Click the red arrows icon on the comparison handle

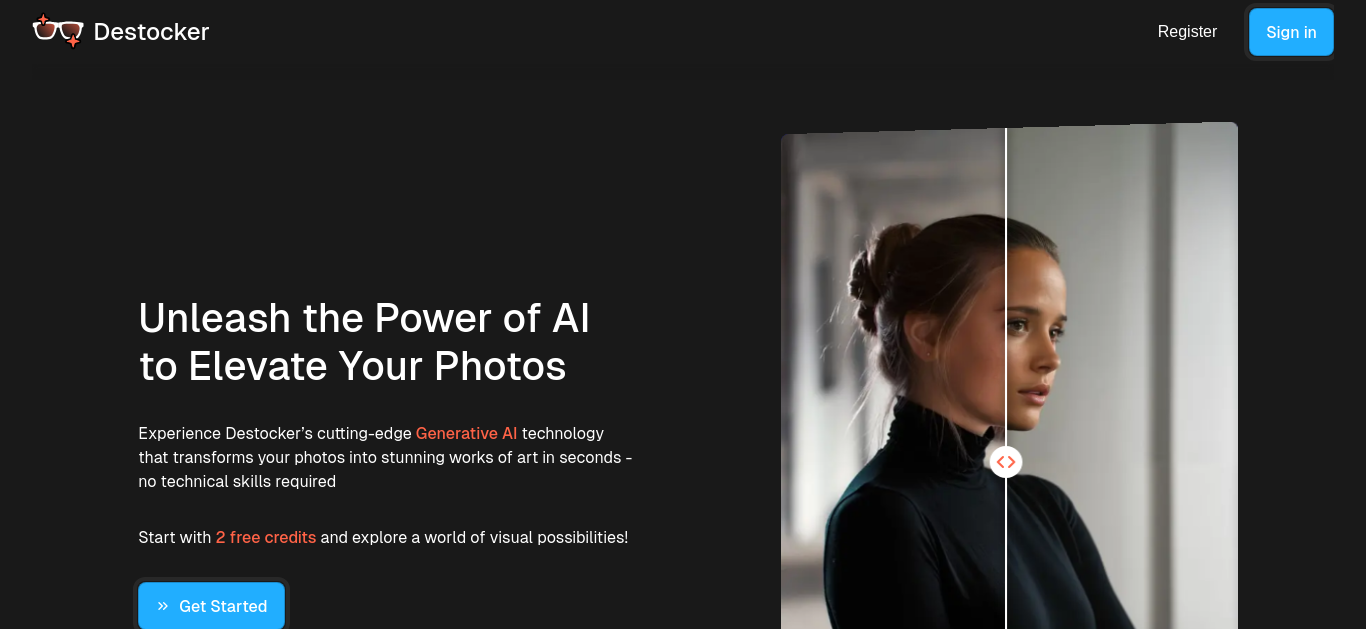click(1006, 462)
